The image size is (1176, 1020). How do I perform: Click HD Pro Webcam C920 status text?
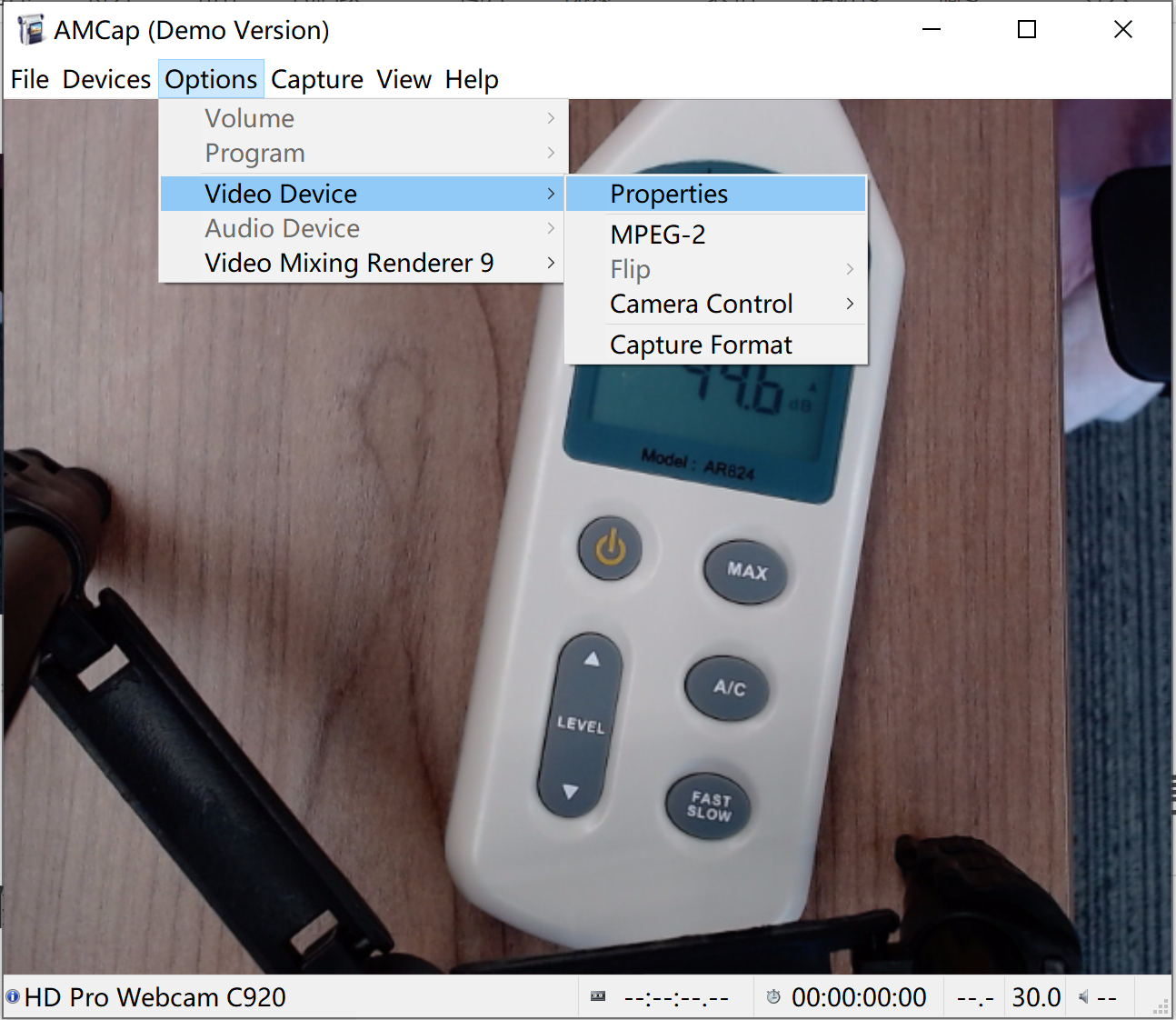click(155, 997)
